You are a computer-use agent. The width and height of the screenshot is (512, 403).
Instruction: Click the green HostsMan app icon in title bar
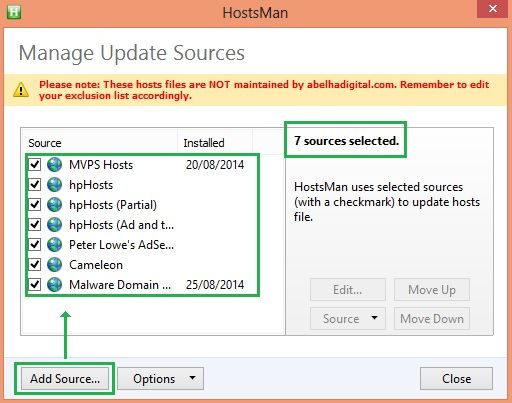click(14, 12)
